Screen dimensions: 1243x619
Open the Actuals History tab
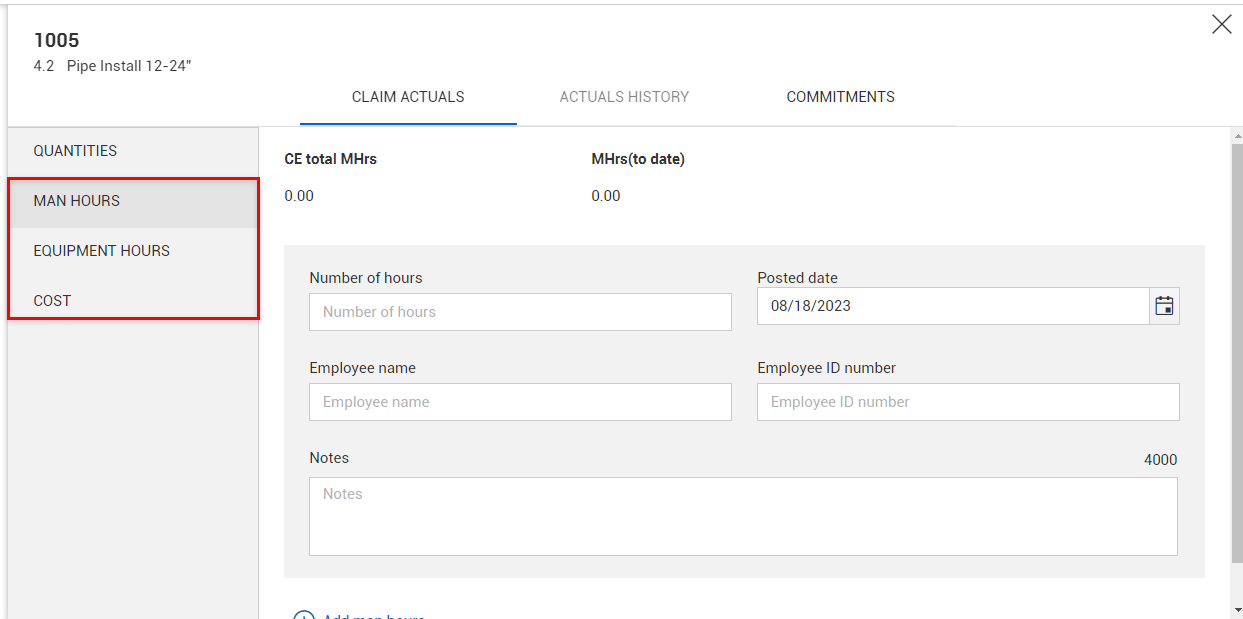[624, 97]
